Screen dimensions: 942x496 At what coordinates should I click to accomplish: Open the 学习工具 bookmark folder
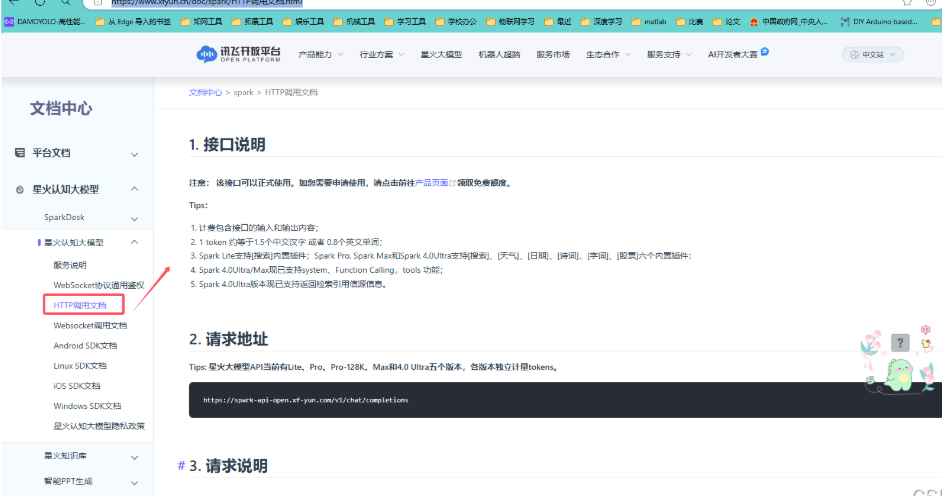[406, 22]
